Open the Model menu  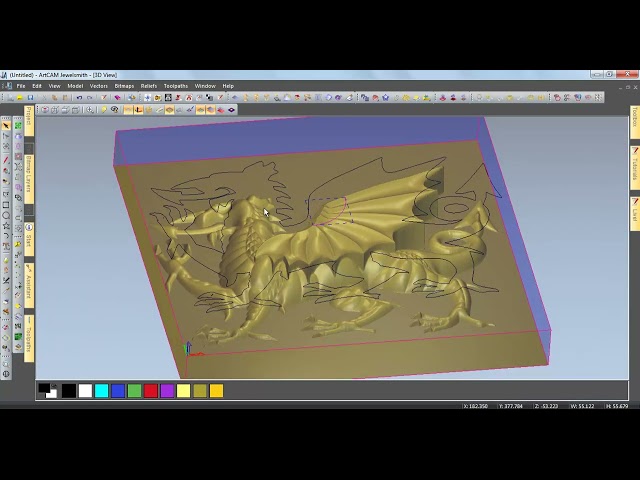click(x=75, y=86)
